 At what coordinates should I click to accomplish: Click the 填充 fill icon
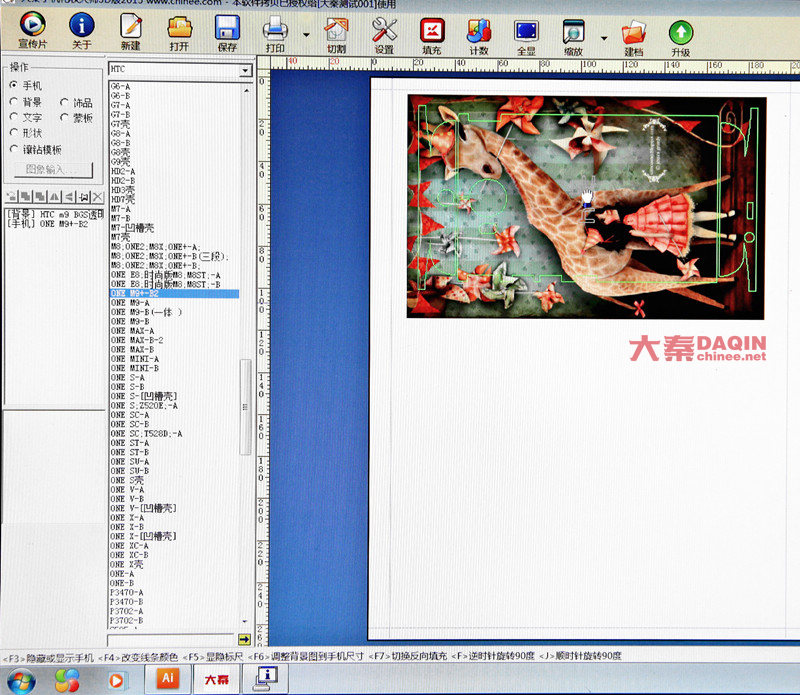point(432,31)
